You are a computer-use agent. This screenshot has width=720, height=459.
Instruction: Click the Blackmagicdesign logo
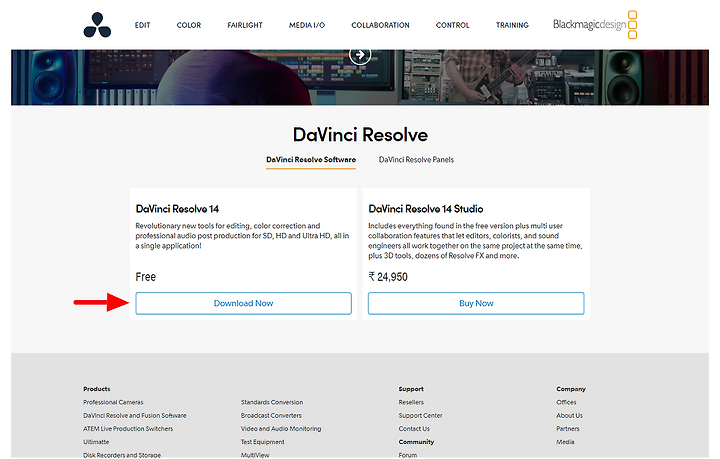595,25
